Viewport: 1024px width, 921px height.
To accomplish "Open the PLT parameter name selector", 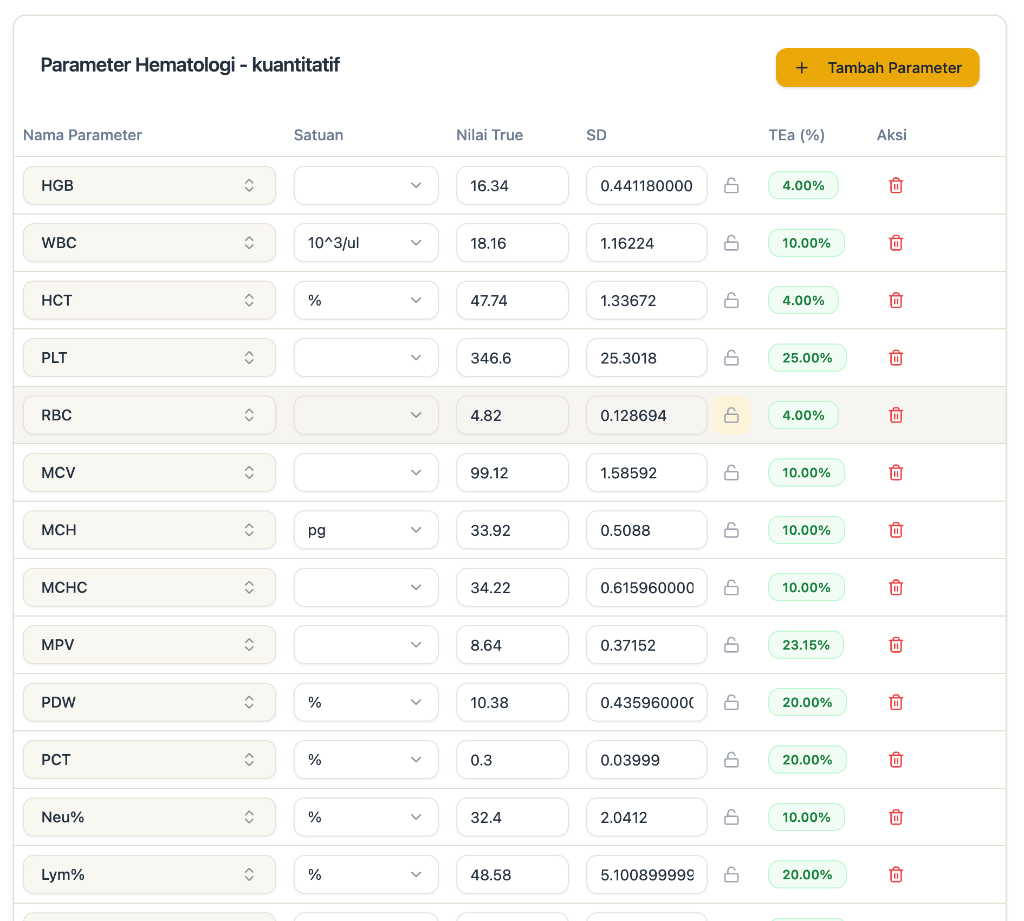I will pos(149,358).
